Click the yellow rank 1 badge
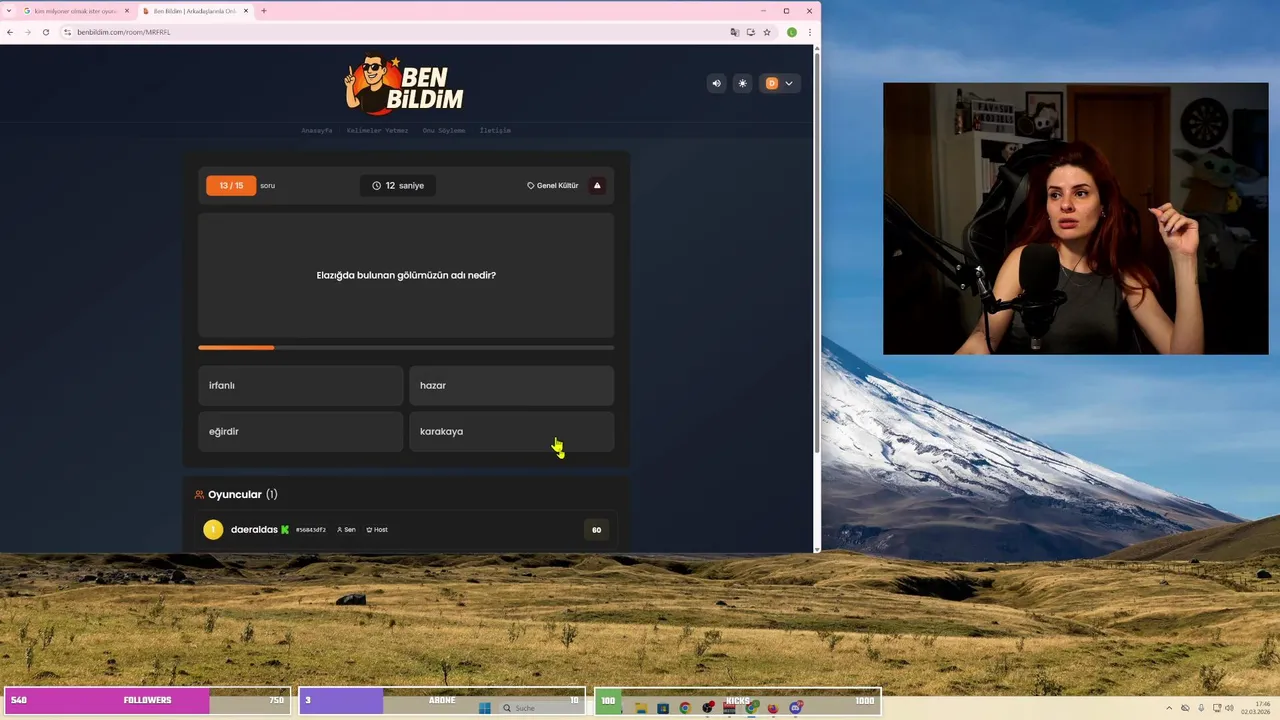This screenshot has width=1280, height=720. 213,530
